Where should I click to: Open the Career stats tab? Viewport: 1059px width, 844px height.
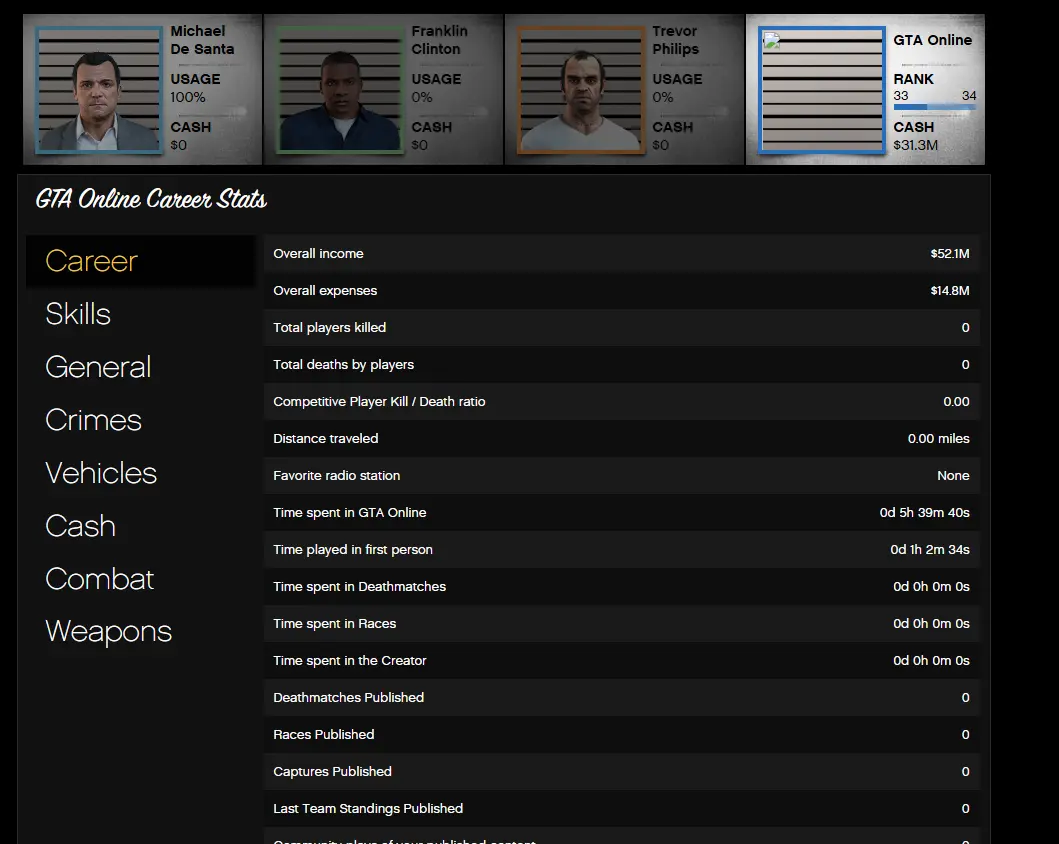click(92, 261)
